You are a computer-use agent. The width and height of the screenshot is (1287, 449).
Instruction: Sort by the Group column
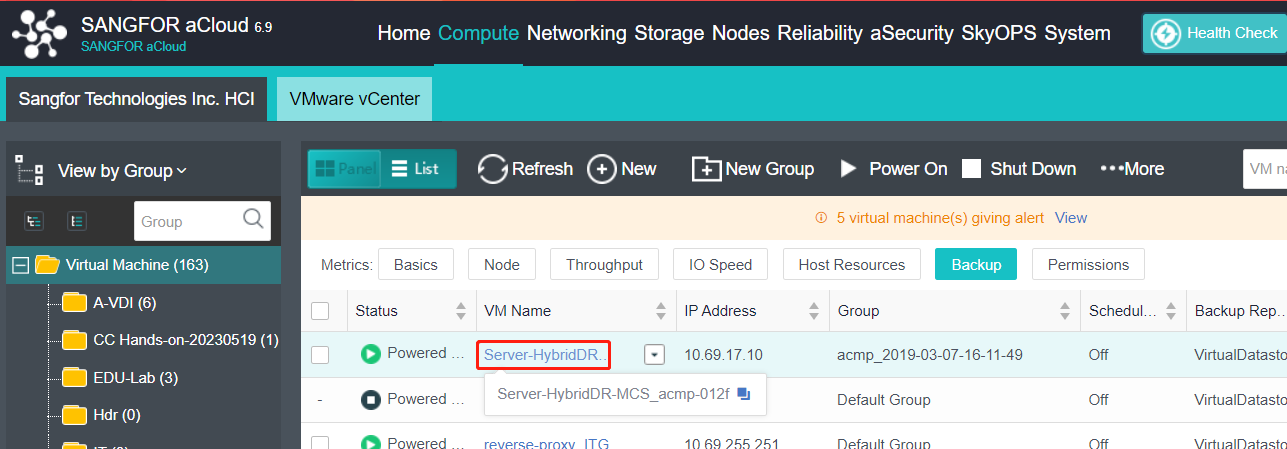pos(1066,311)
